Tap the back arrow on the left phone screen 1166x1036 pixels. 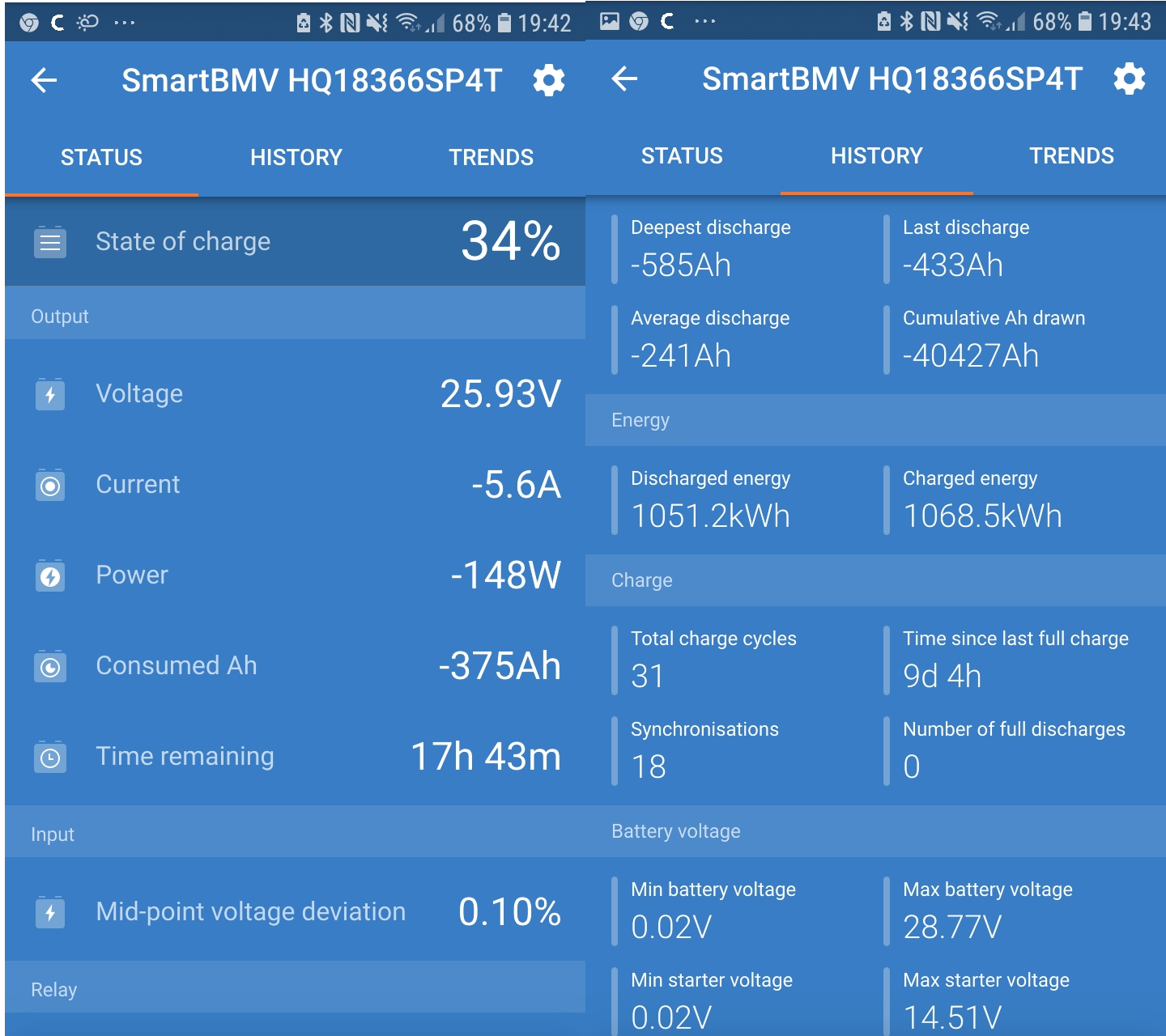point(44,80)
